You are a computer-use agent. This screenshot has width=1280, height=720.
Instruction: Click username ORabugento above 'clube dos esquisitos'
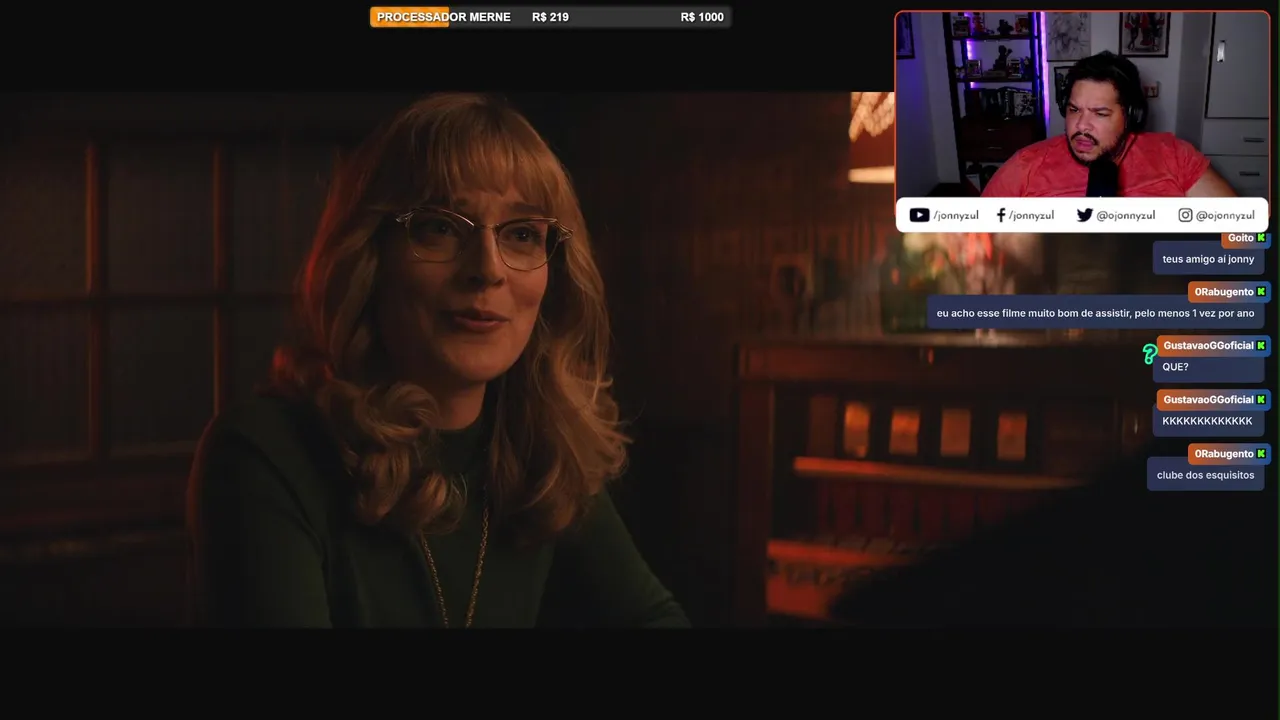point(1223,454)
